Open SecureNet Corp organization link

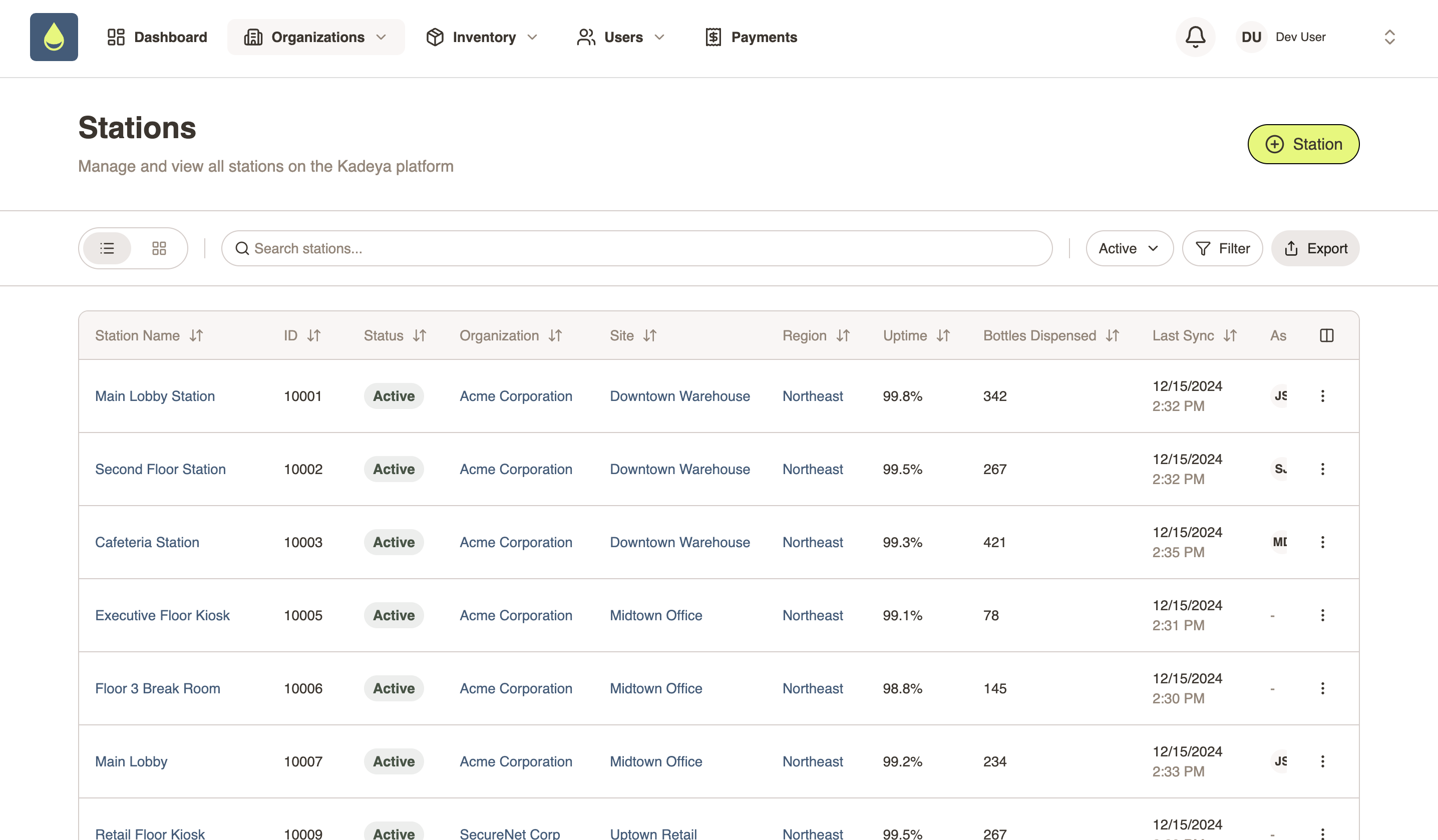[x=510, y=833]
